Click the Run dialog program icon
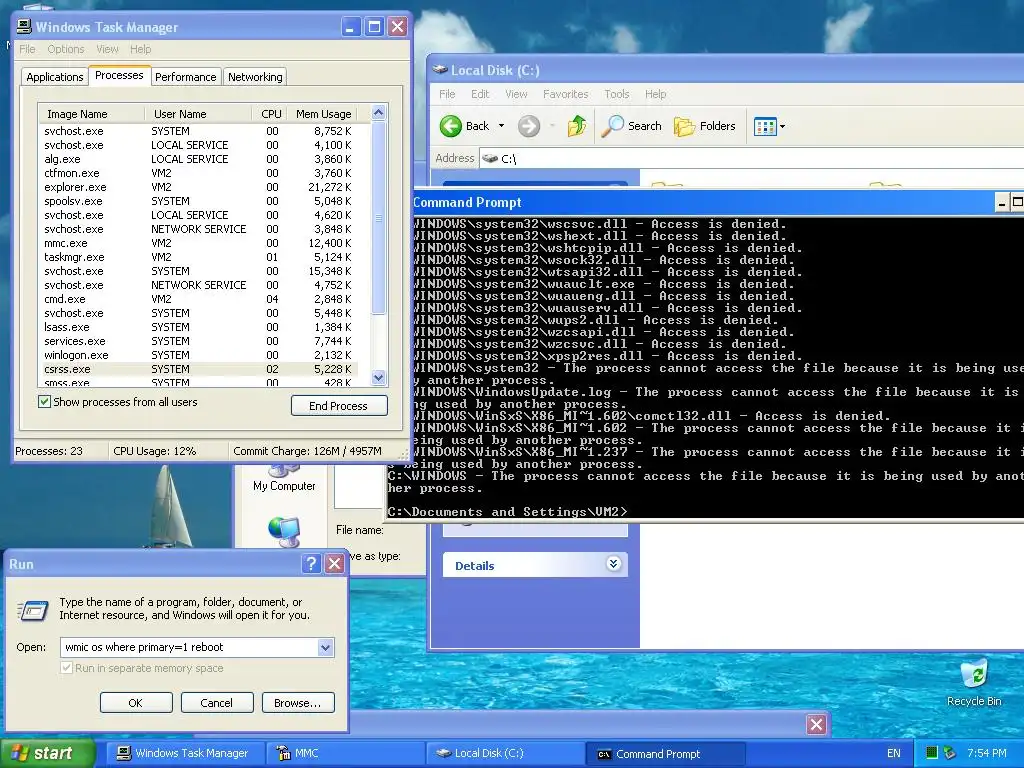 (x=33, y=610)
